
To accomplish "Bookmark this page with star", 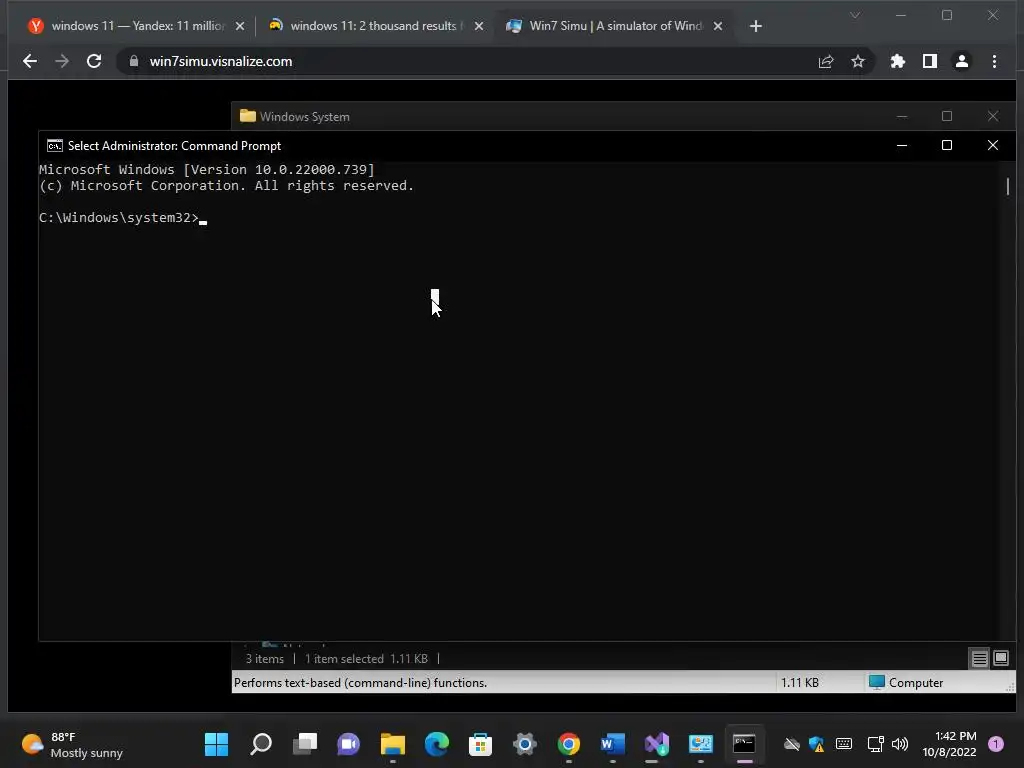I will coord(858,61).
